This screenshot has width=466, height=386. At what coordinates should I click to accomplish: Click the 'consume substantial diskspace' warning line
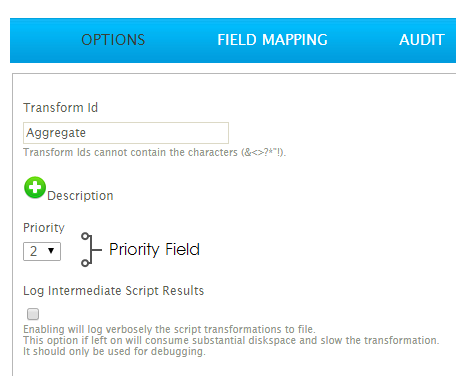(231, 340)
